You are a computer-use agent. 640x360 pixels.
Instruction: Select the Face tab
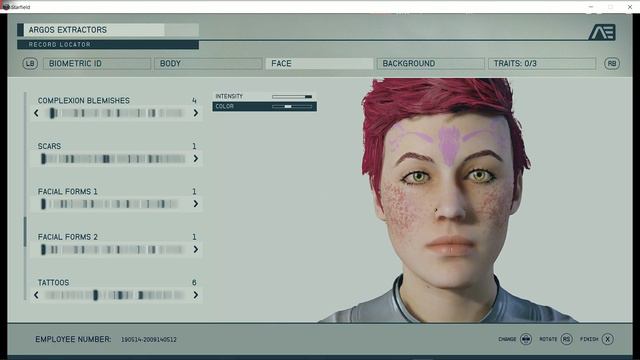coord(320,64)
